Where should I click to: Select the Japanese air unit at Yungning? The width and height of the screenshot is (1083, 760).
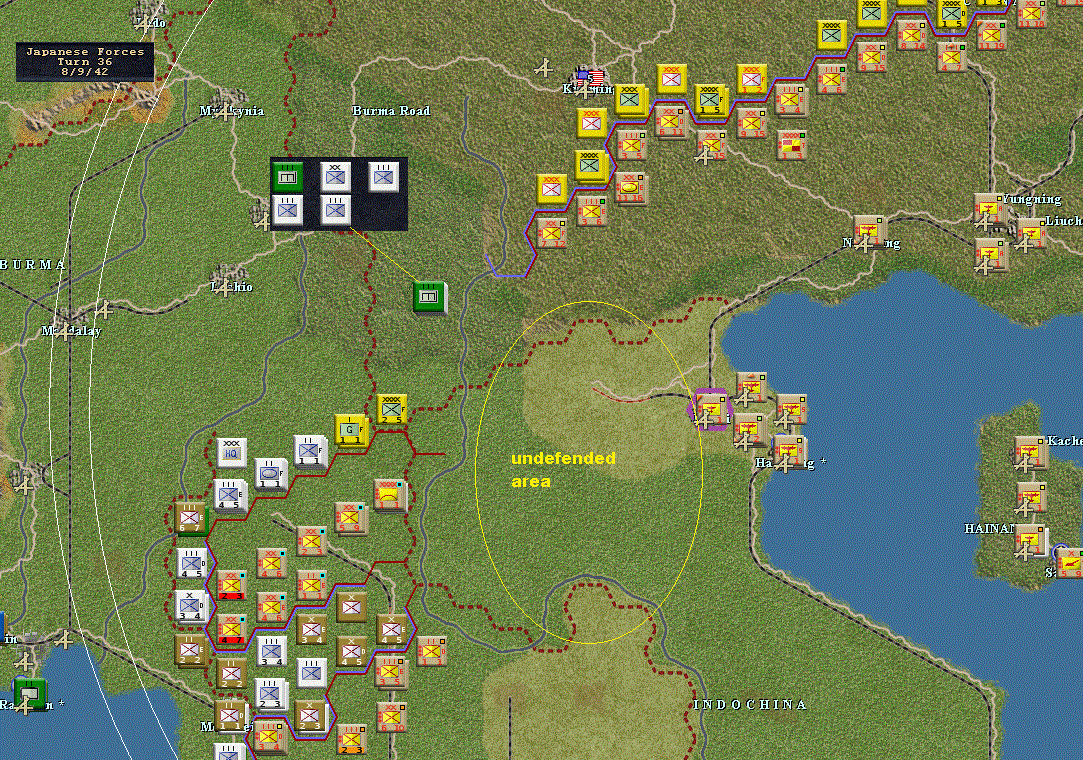[x=990, y=209]
